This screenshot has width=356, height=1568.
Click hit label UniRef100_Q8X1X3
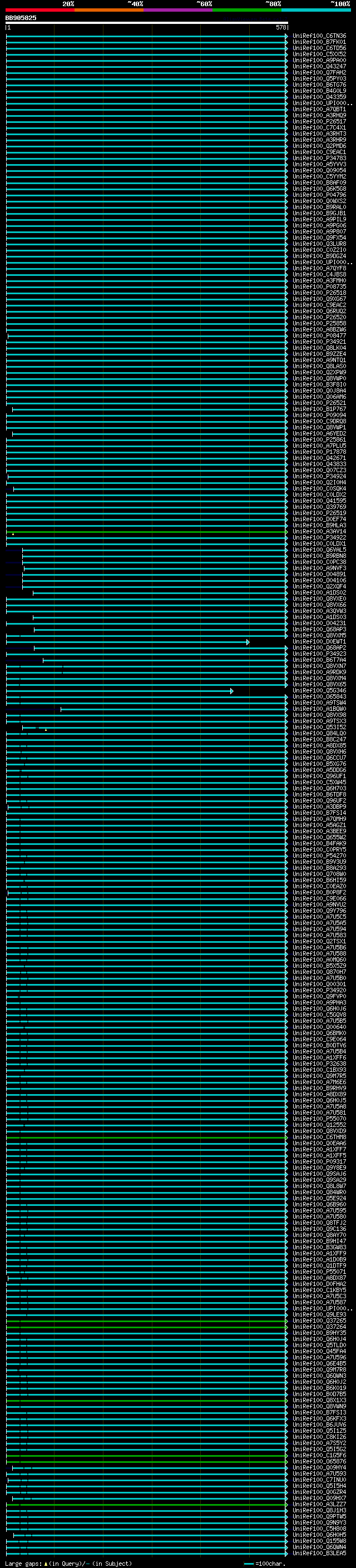pyautogui.click(x=319, y=1400)
